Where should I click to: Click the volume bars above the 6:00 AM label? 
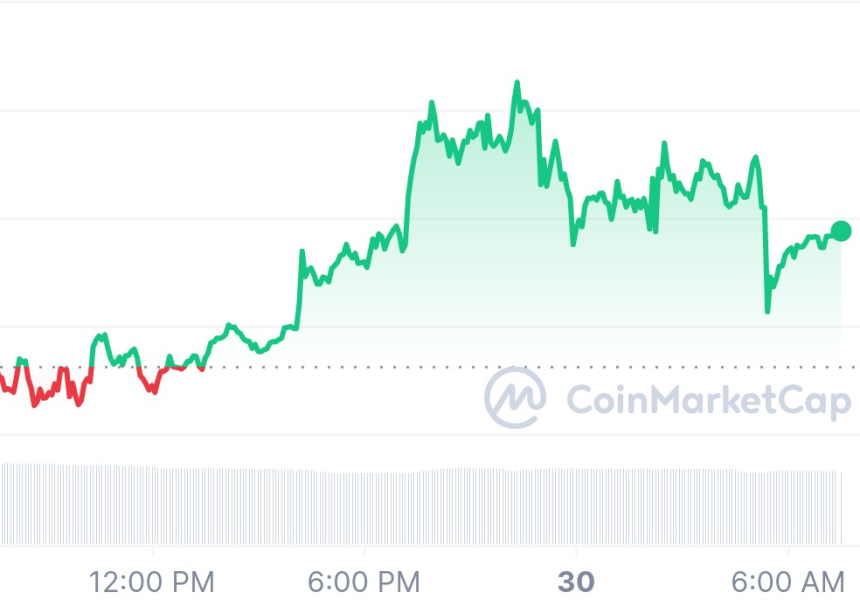[789, 506]
